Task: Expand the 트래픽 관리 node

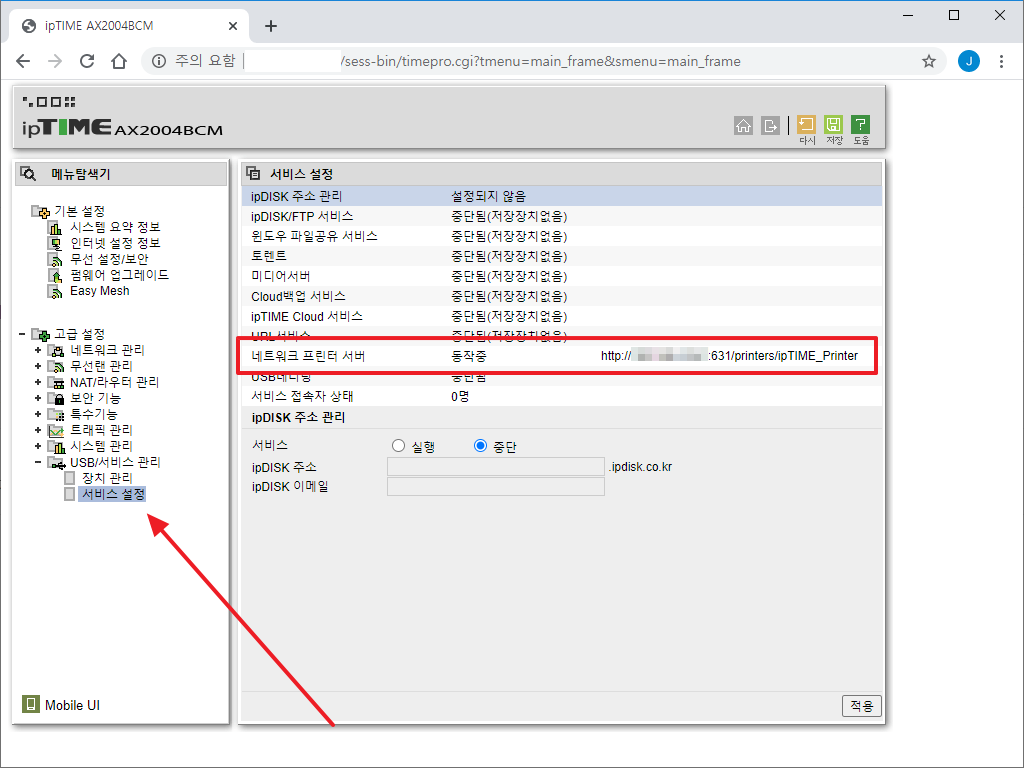Action: point(38,430)
